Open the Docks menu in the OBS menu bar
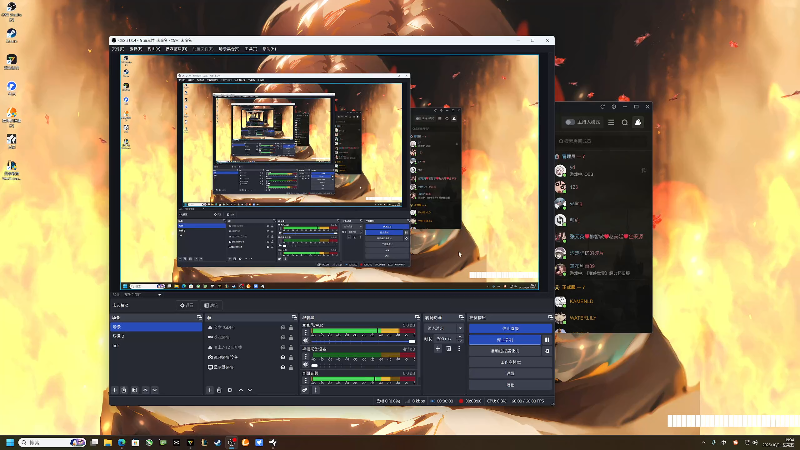This screenshot has width=800, height=450. (176, 49)
